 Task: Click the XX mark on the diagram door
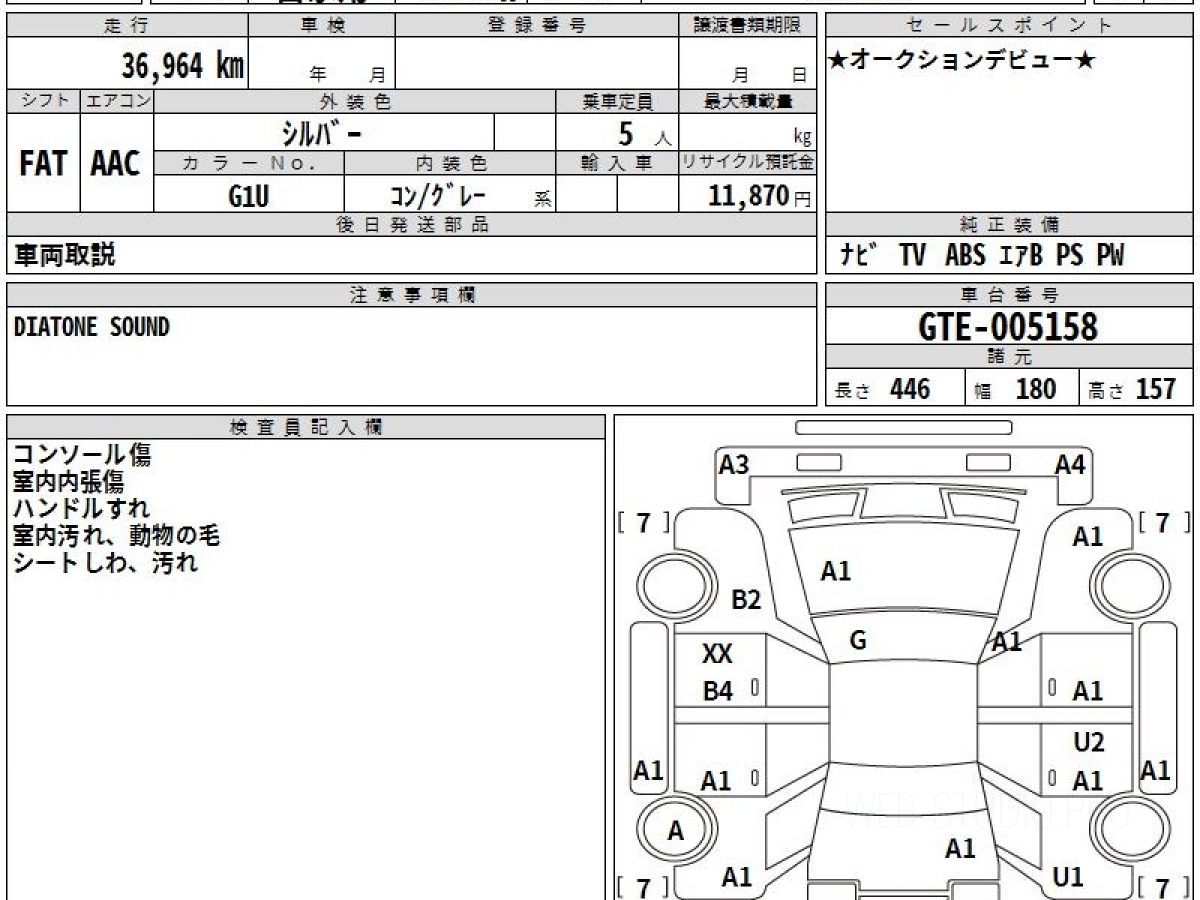click(717, 654)
